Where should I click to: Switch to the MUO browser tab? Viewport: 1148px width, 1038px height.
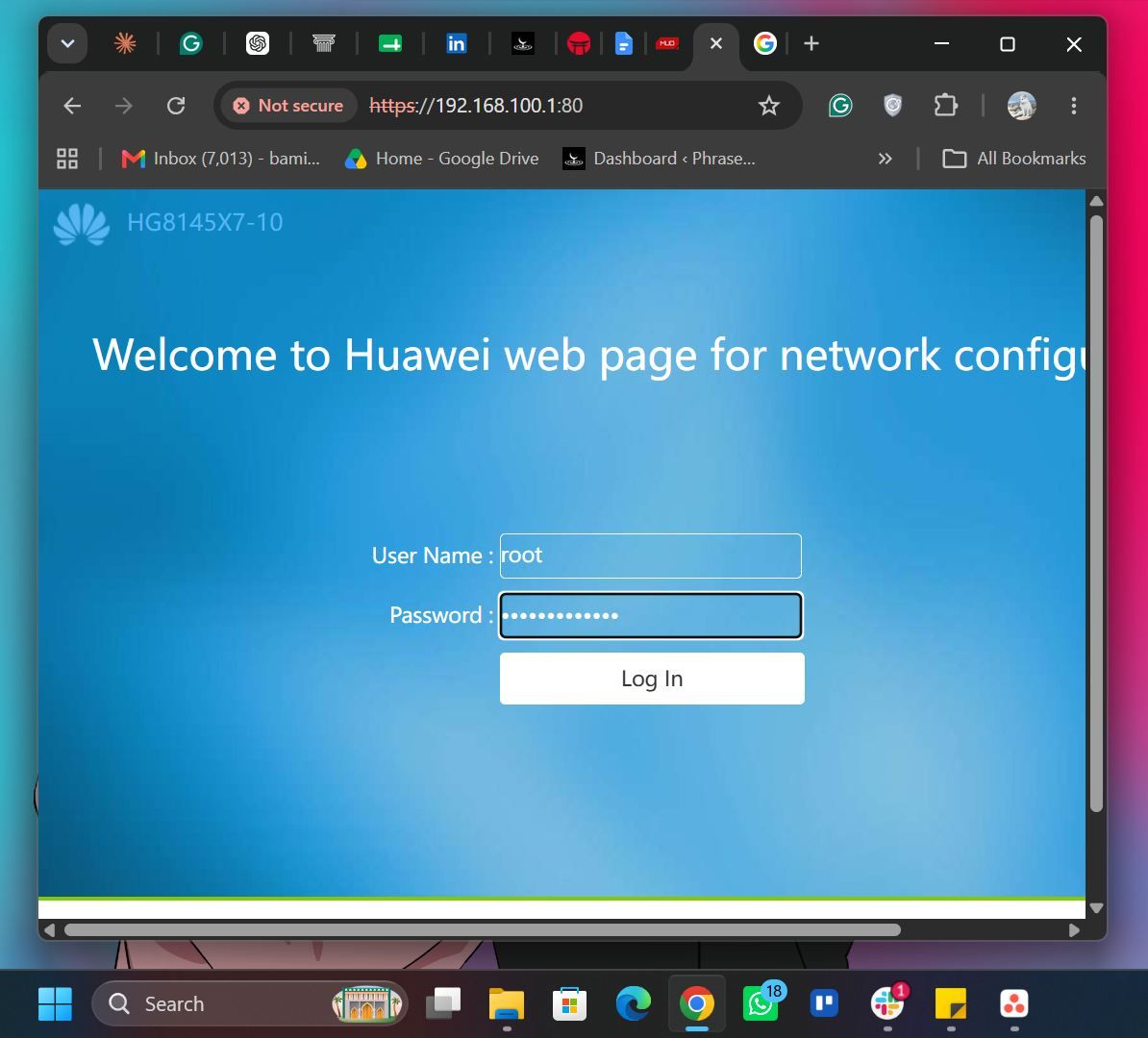tap(667, 44)
